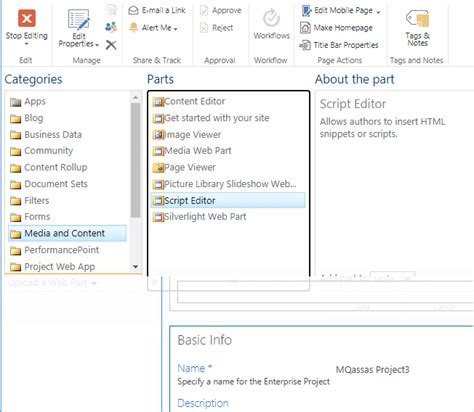Open the Upload a Web Part dropdown

click(x=52, y=283)
